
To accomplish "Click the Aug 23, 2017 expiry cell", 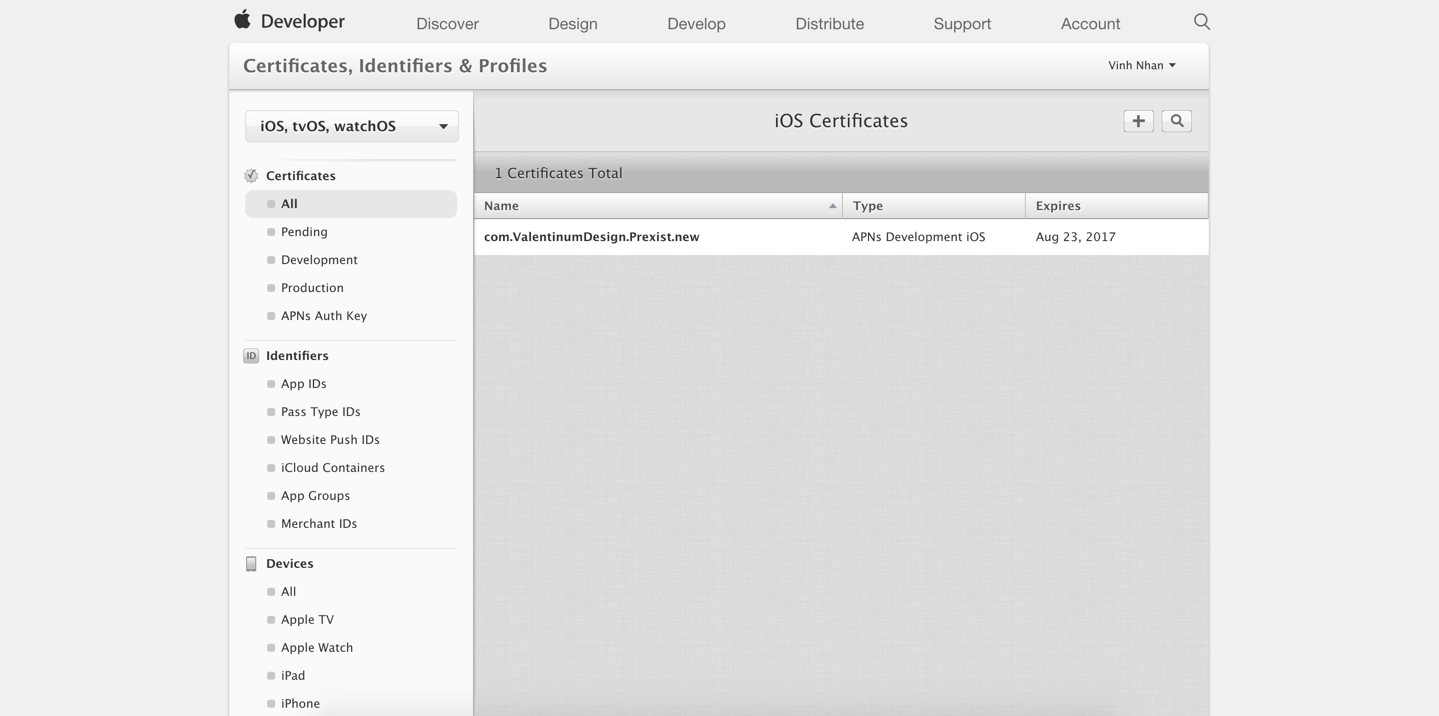I will [x=1076, y=237].
